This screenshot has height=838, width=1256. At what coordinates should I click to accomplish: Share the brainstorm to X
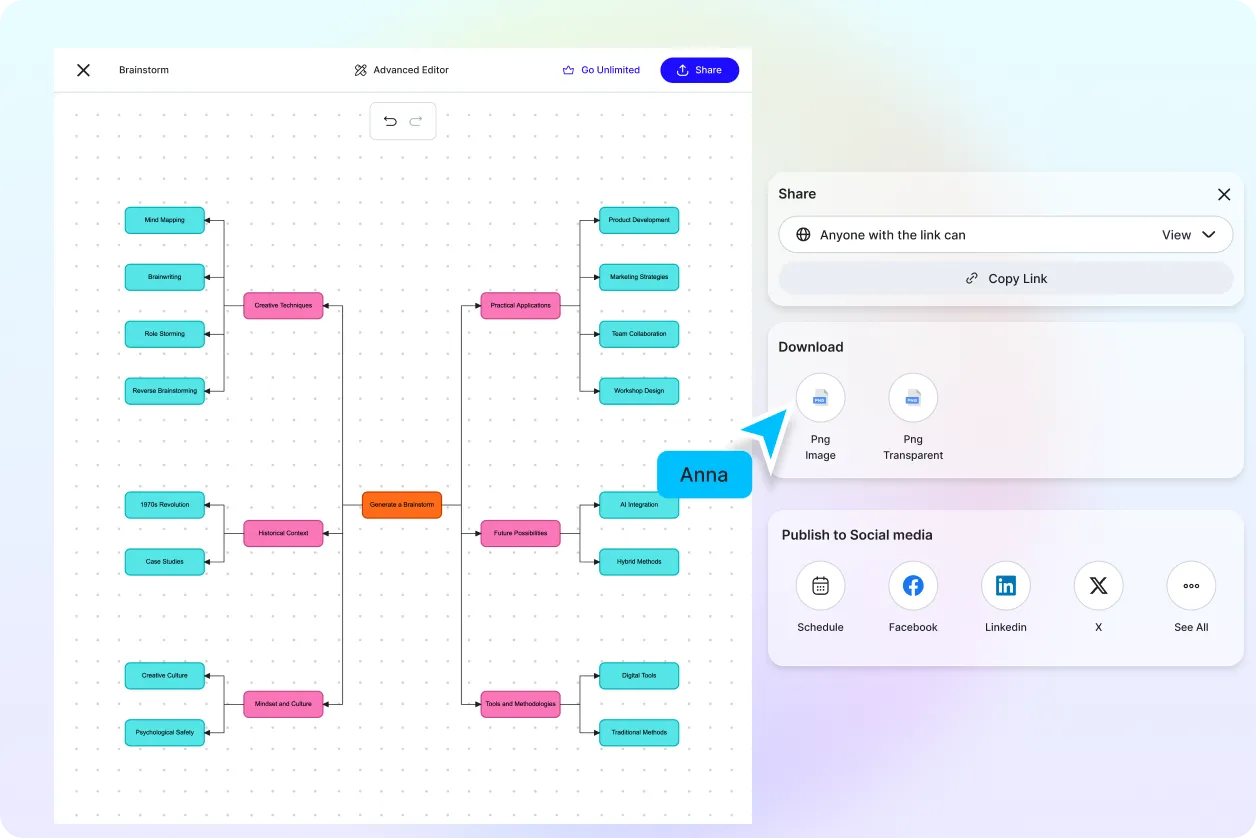pos(1098,585)
